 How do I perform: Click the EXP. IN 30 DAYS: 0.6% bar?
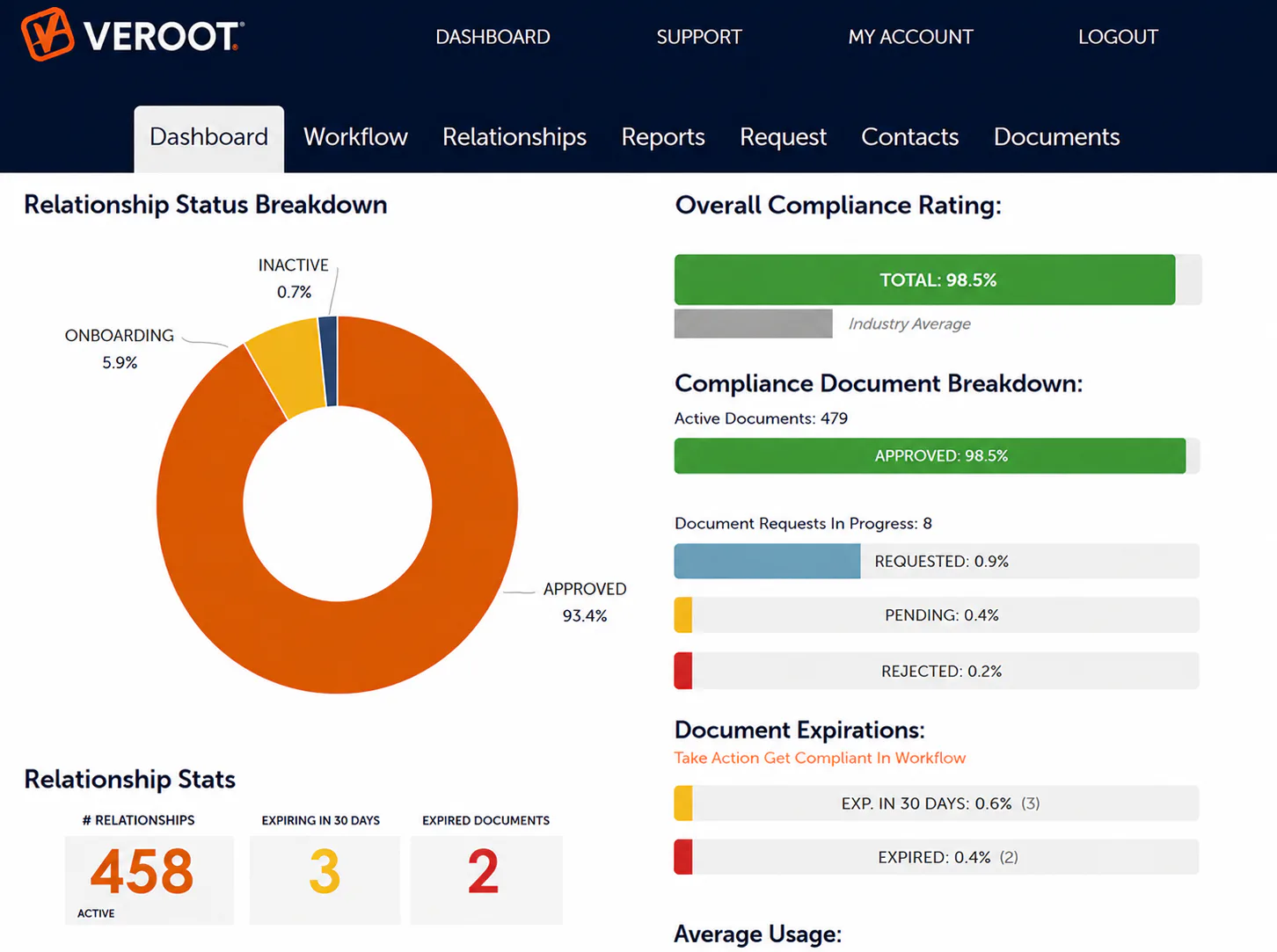pos(937,803)
